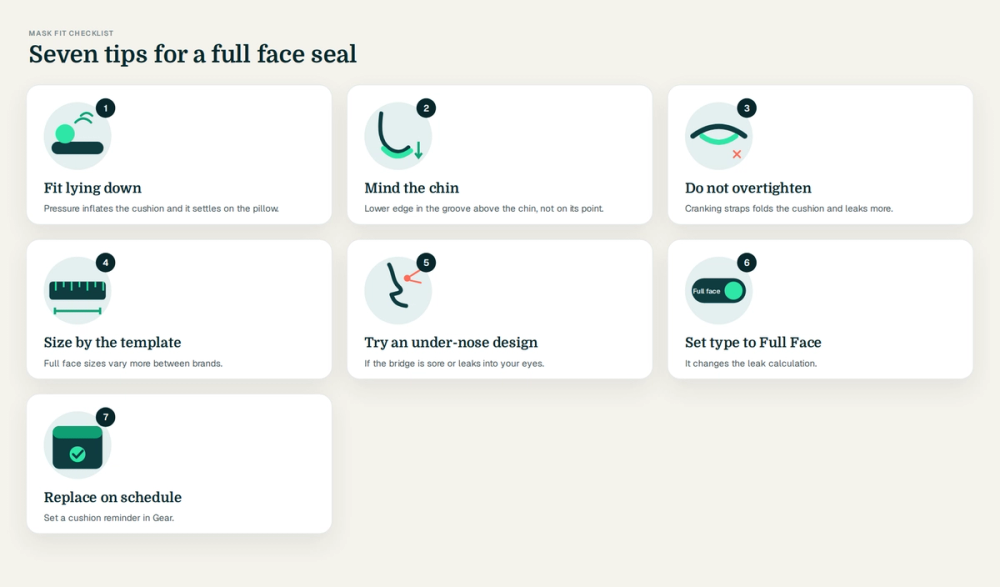Click the number 1 badge
The image size is (1000, 587).
tap(106, 108)
